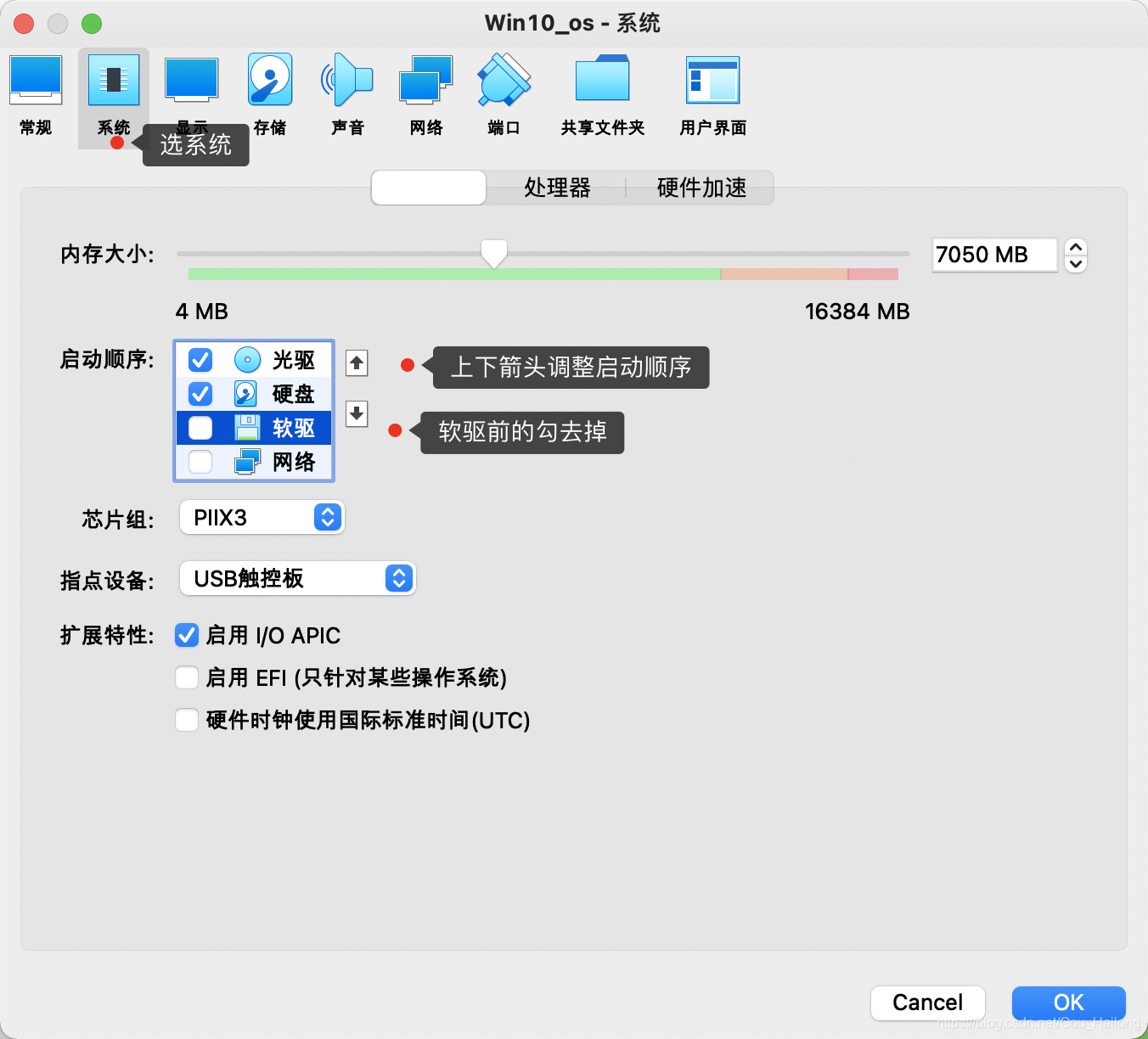1148x1039 pixels.
Task: Move boot device down with arrow
Action: tap(357, 413)
